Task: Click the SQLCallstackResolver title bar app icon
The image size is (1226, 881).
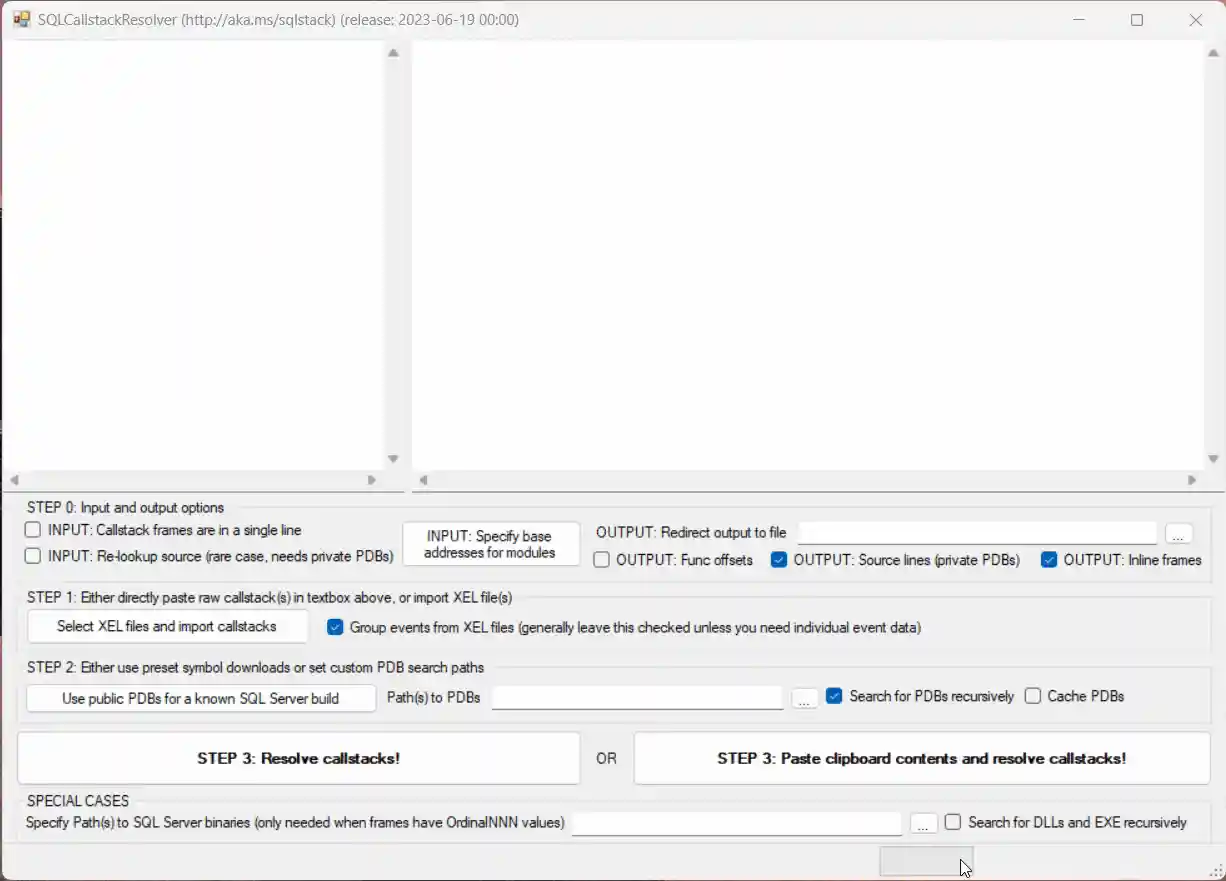Action: (21, 19)
